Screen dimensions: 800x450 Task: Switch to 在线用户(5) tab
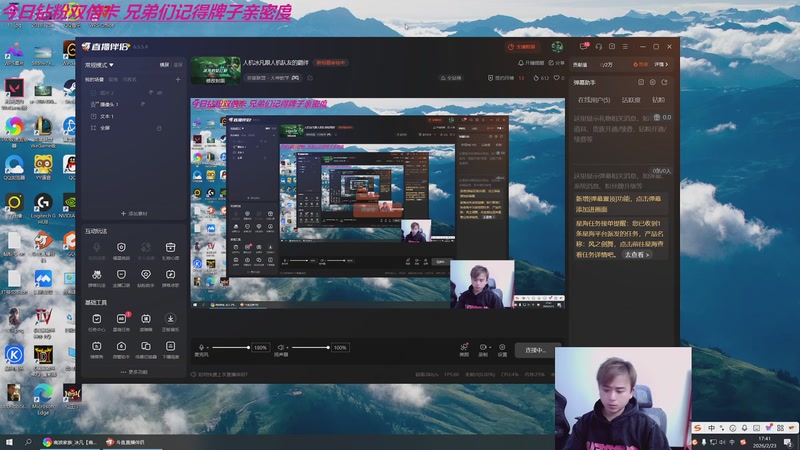point(594,100)
